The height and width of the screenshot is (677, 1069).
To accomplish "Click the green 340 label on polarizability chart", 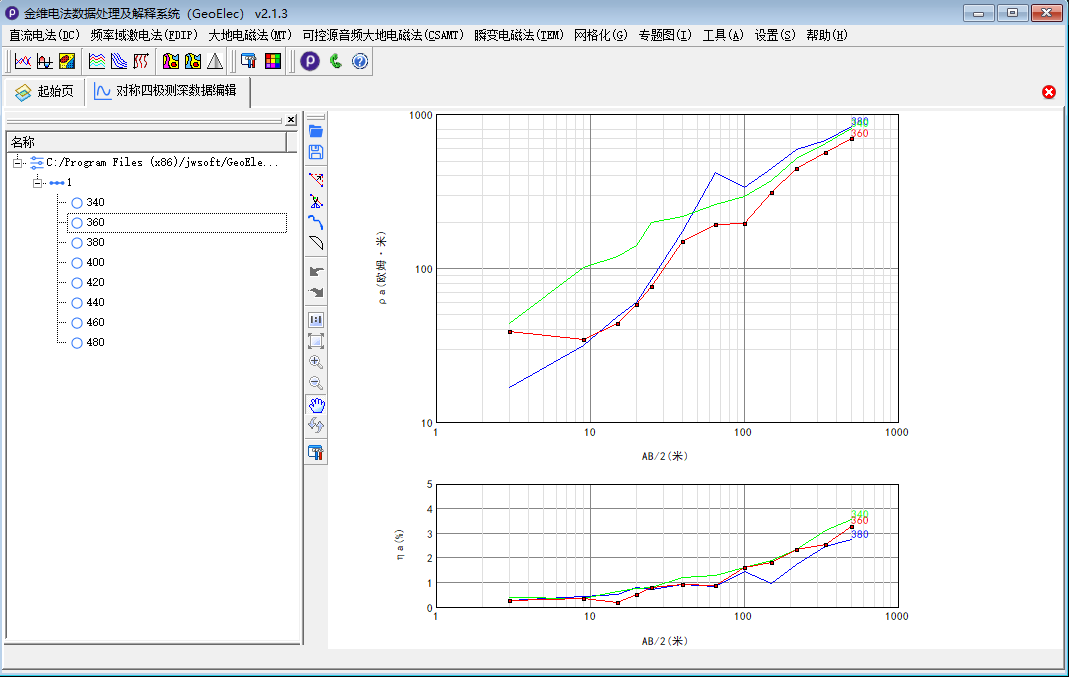I will (x=859, y=513).
